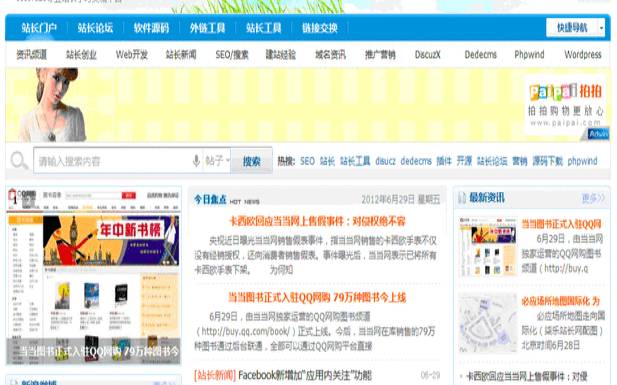Open the [站长新闻] category tag
Image resolution: width=617 pixels, height=385 pixels.
pos(215,375)
